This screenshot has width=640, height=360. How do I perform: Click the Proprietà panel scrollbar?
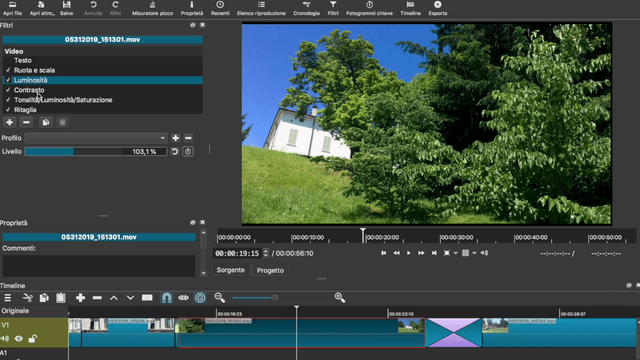click(203, 253)
